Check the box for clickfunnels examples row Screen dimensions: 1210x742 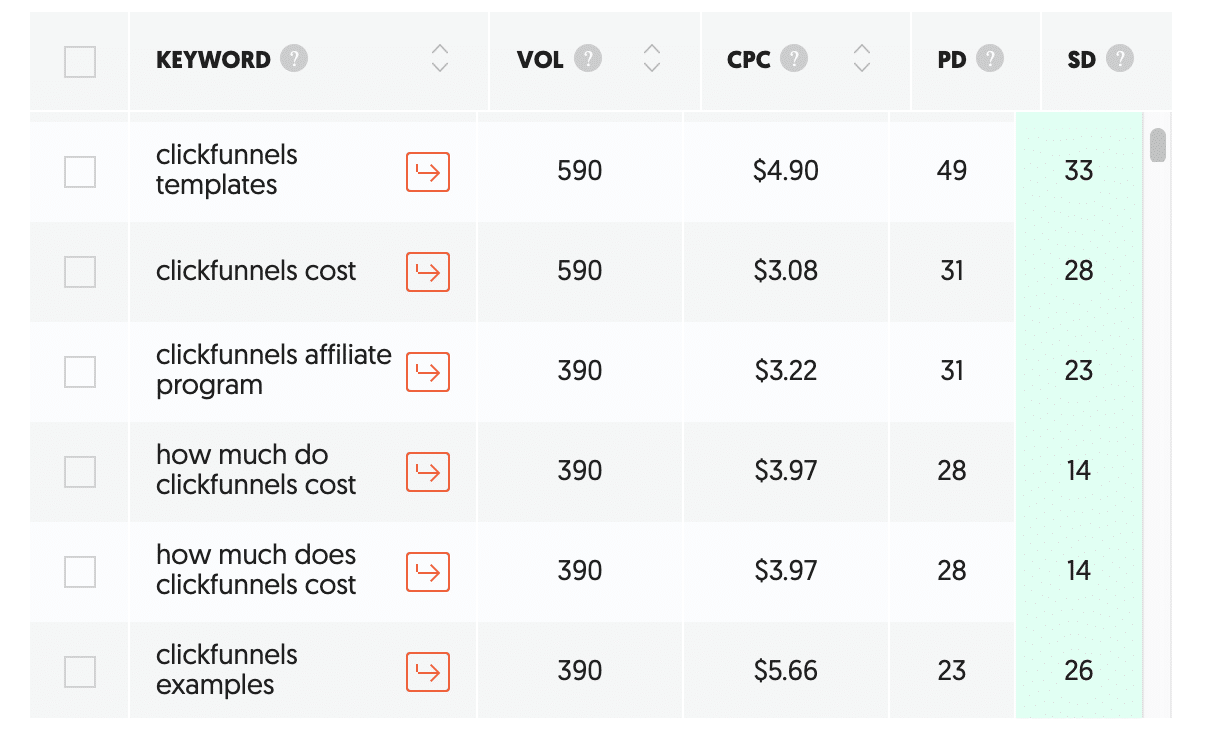coord(80,672)
